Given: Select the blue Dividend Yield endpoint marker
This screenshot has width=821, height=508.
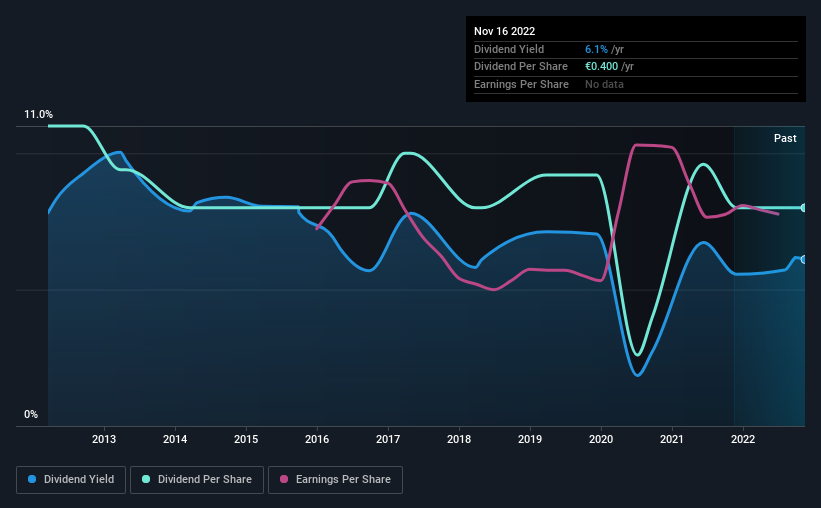Looking at the screenshot, I should (804, 260).
